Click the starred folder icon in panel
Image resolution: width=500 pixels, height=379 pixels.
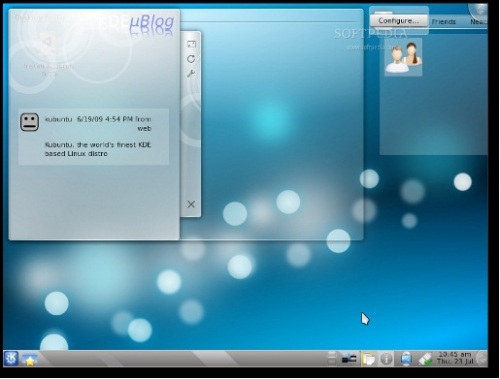(x=30, y=359)
